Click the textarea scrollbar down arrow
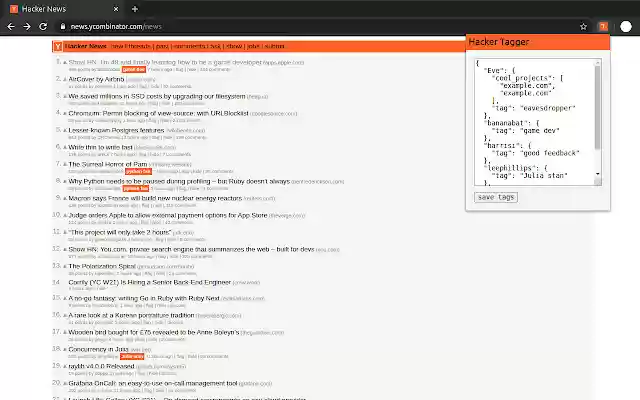640x400 pixels. point(598,174)
